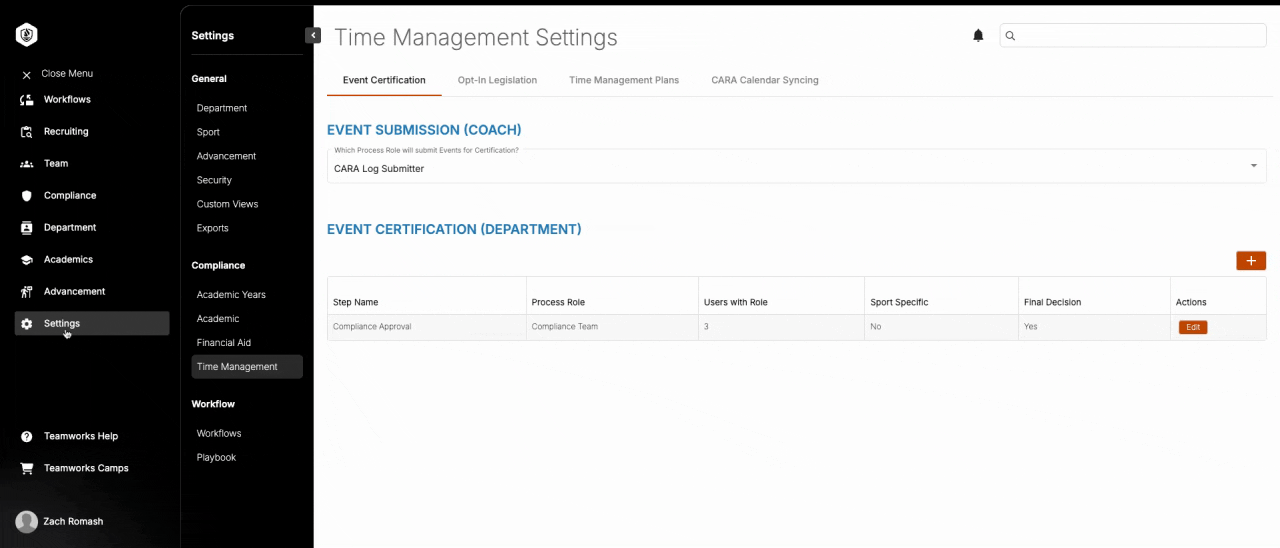The image size is (1280, 548).
Task: Click the Academics graduation cap icon
Action: click(x=26, y=260)
